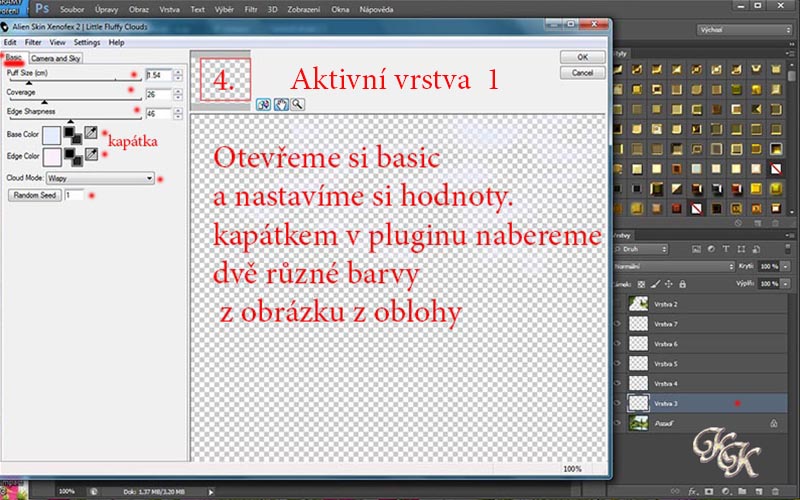Screen dimensions: 800x500
Task: Select the magnifier zoom tool in Xenofex preview
Action: click(297, 105)
